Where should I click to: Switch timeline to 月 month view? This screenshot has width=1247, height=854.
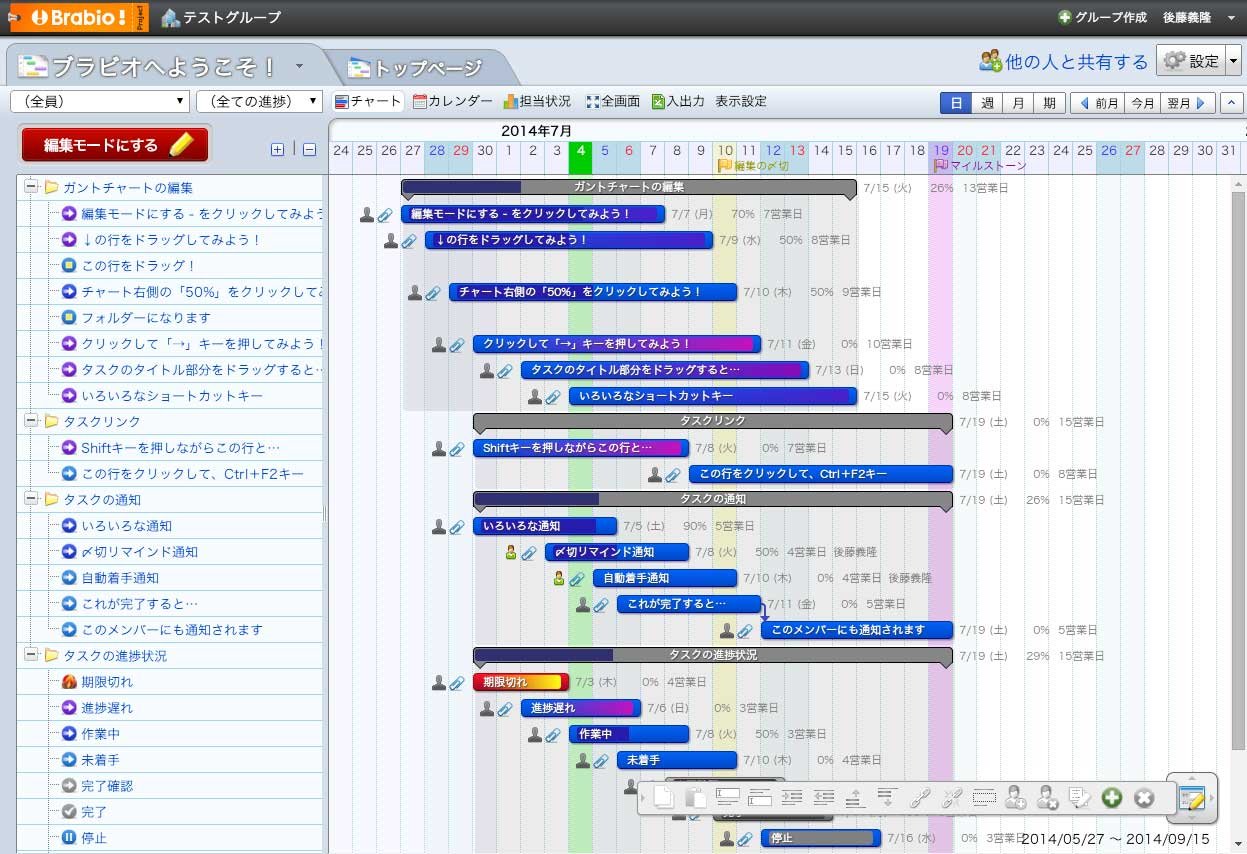tap(1017, 102)
